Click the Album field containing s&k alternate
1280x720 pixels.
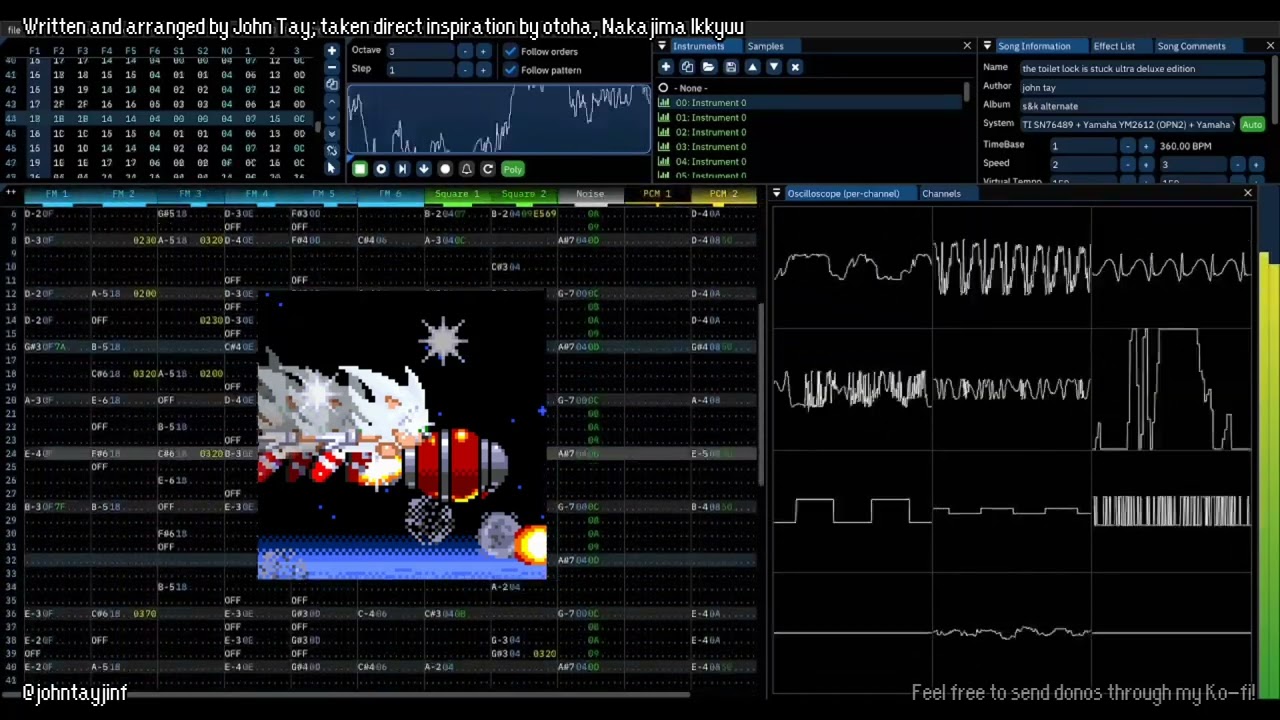[x=1141, y=106]
